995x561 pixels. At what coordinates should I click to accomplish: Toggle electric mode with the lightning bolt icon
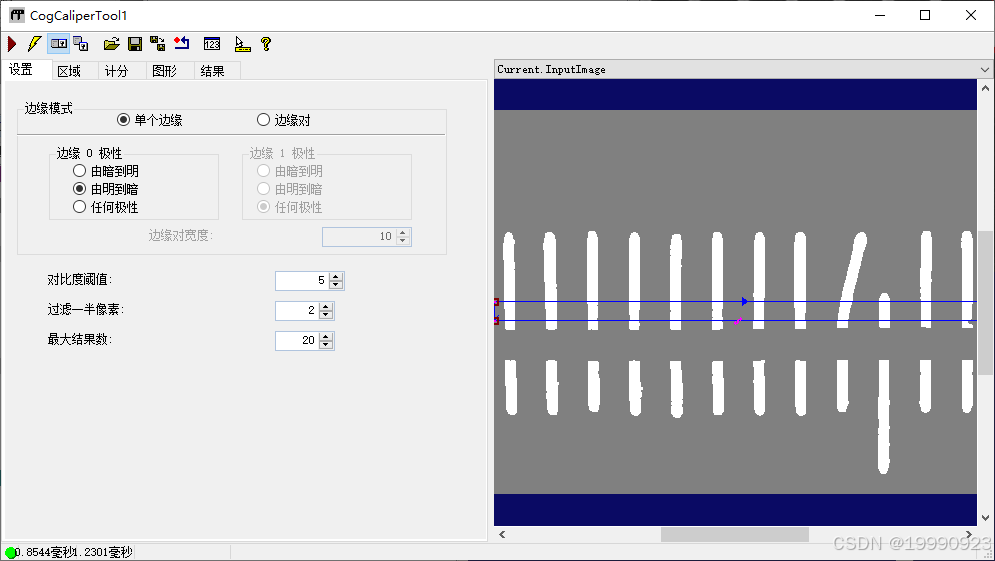click(34, 44)
